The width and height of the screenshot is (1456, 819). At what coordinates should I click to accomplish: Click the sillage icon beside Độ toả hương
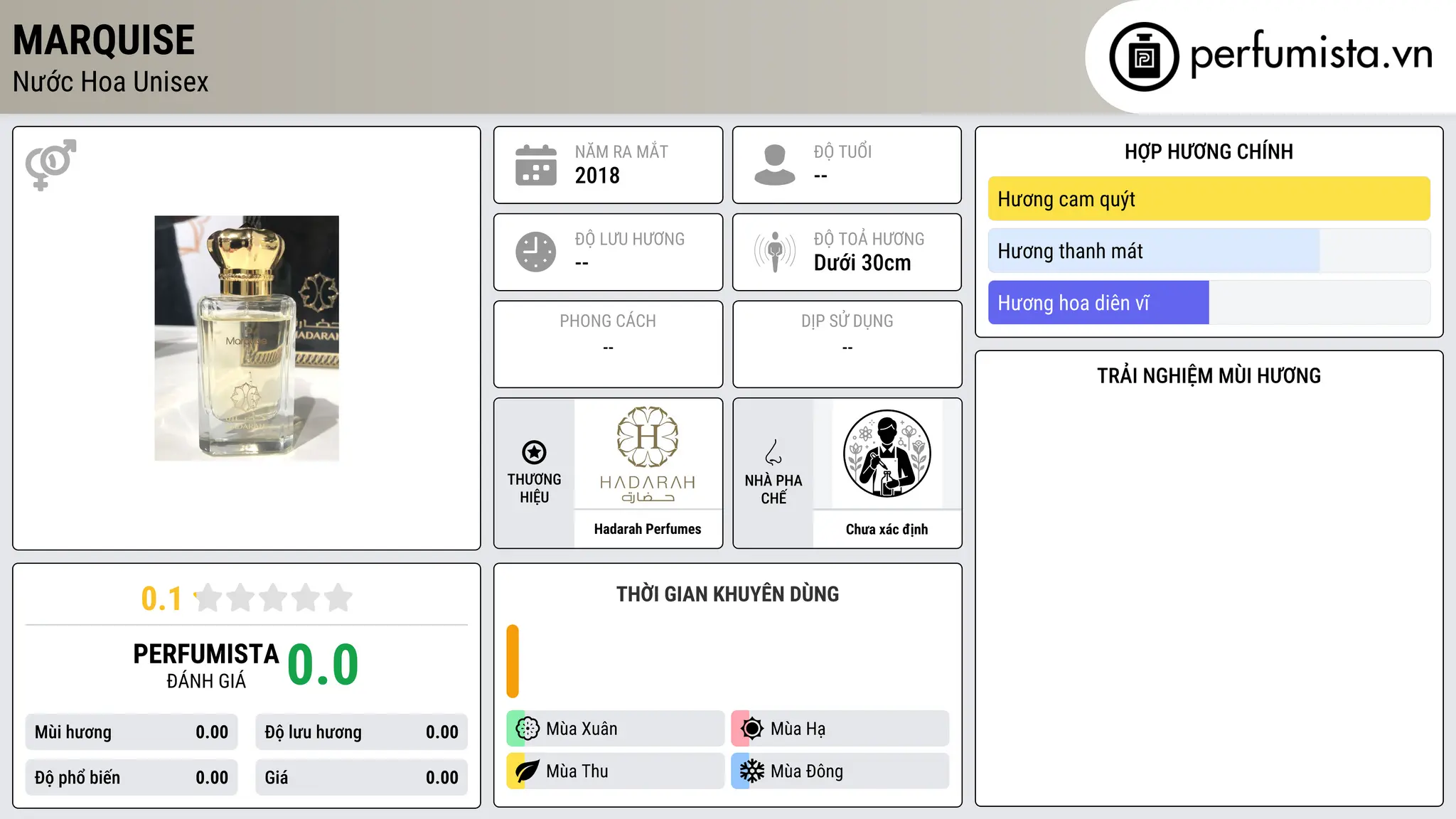(x=775, y=252)
